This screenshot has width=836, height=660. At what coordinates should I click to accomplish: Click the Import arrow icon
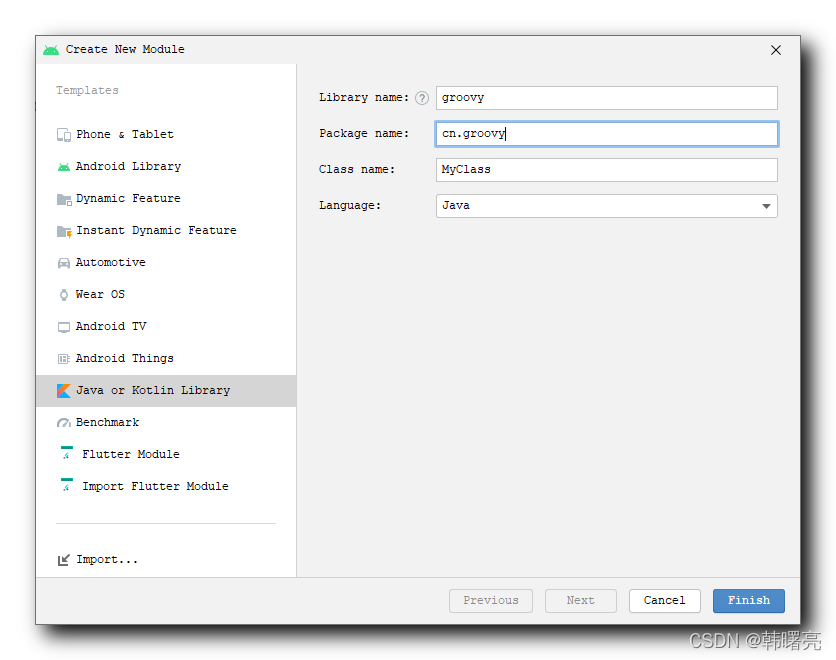coord(63,560)
